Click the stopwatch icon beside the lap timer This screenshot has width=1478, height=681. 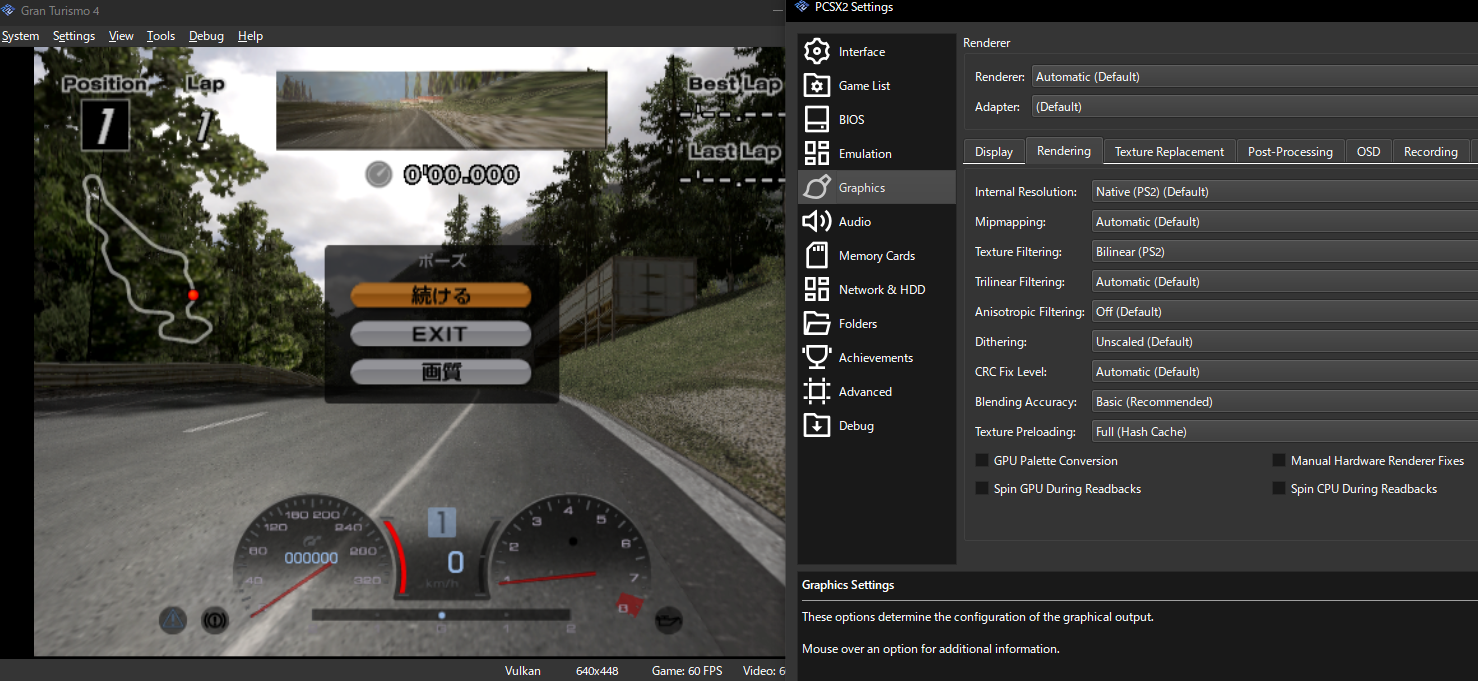[x=379, y=174]
